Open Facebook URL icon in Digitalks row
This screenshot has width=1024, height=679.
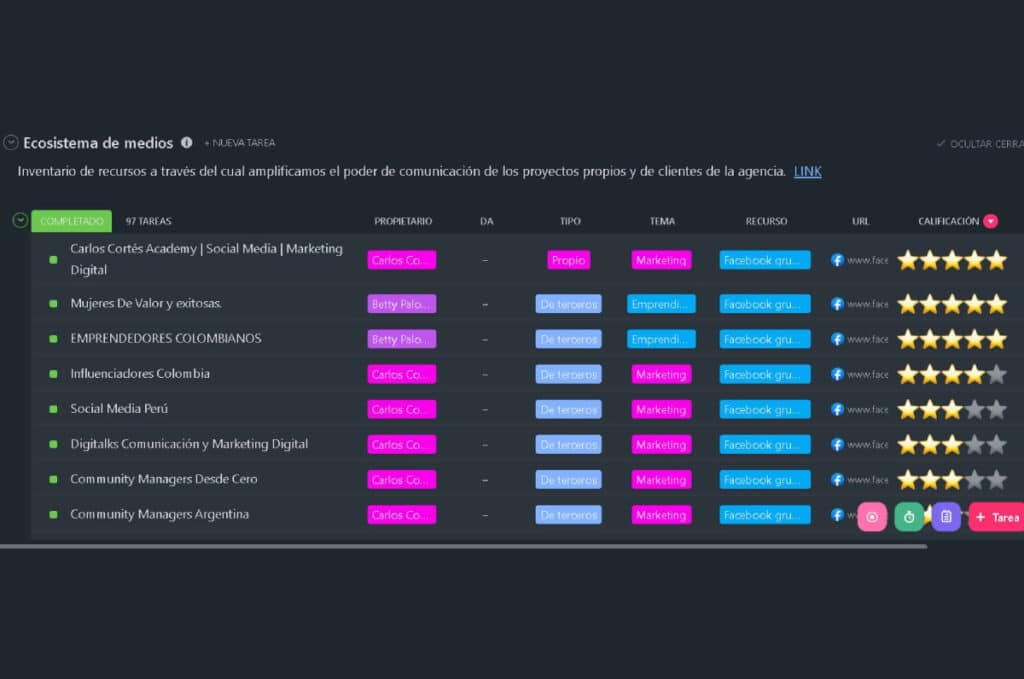coord(837,445)
